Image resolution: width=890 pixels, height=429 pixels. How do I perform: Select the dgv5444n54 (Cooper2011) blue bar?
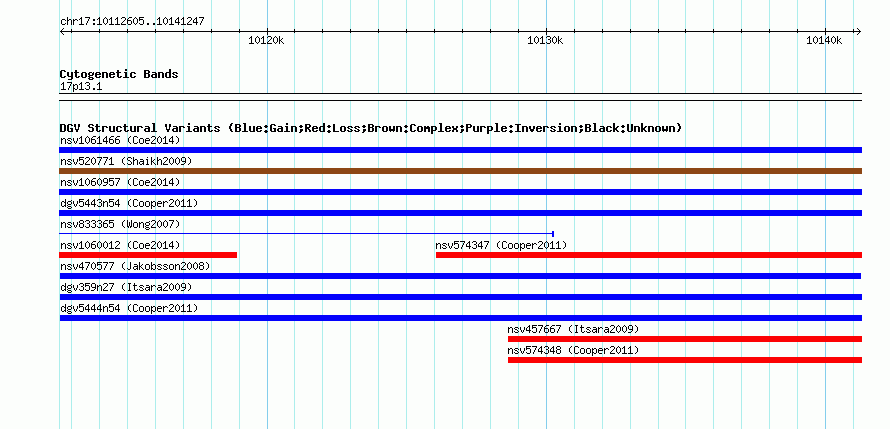coord(460,318)
